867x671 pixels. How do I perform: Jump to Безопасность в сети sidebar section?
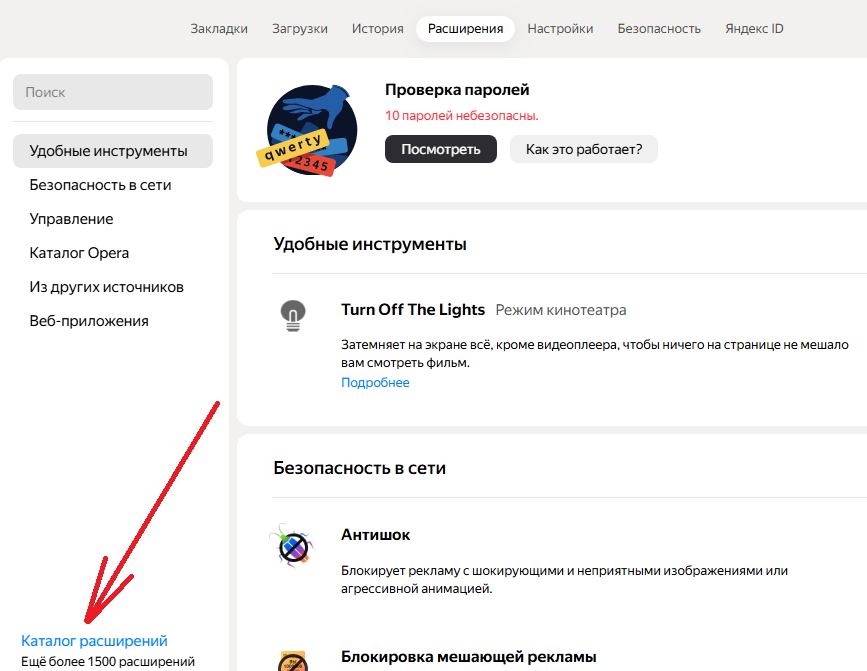100,185
